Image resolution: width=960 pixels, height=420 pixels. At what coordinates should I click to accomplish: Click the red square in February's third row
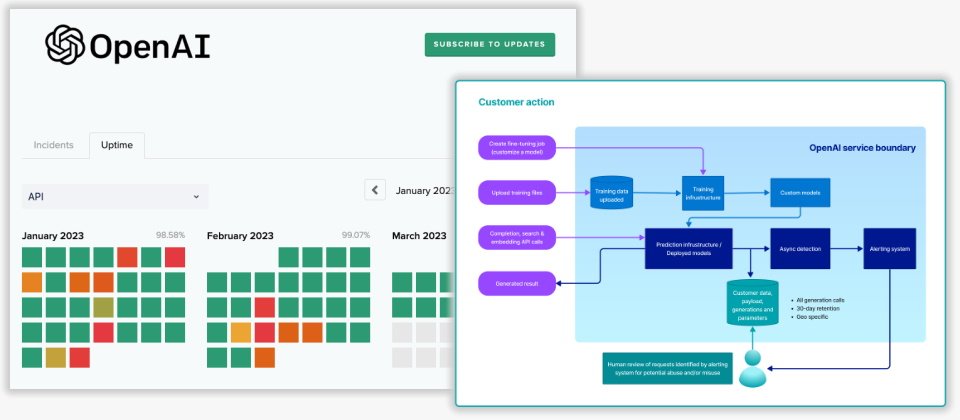click(264, 307)
